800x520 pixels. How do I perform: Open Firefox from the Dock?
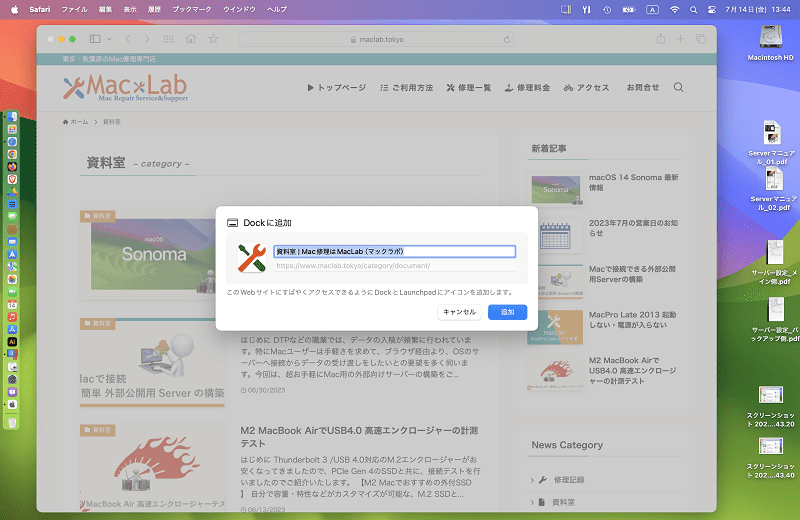point(12,167)
